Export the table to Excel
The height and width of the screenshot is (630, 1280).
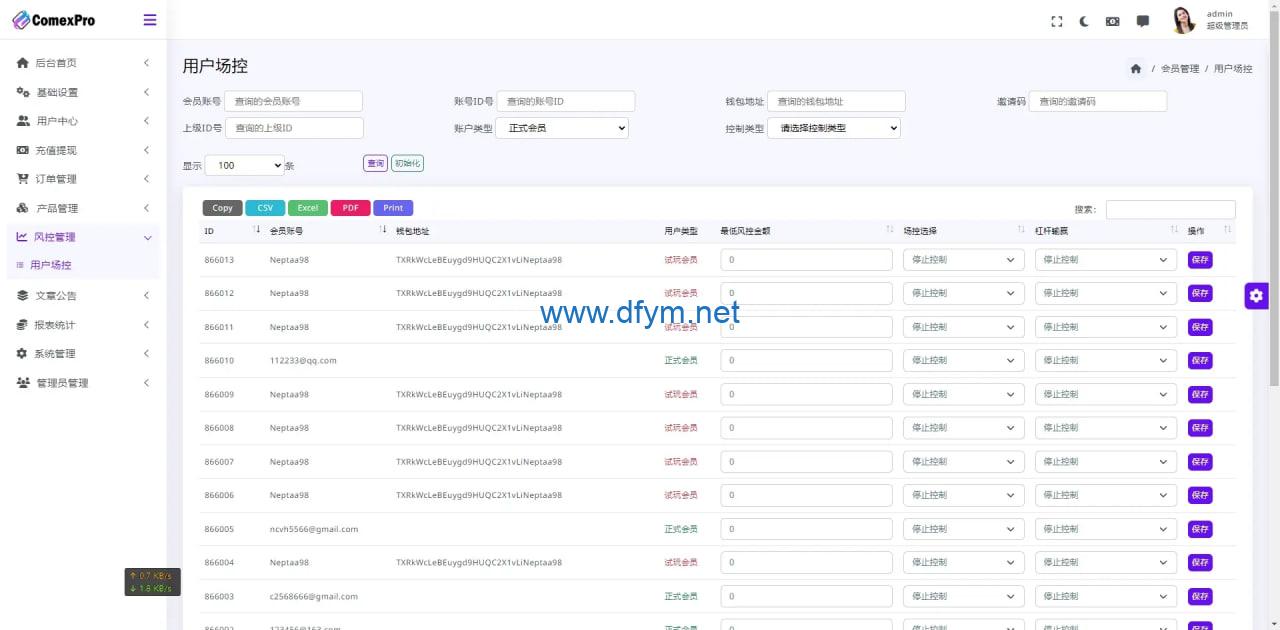tap(308, 208)
